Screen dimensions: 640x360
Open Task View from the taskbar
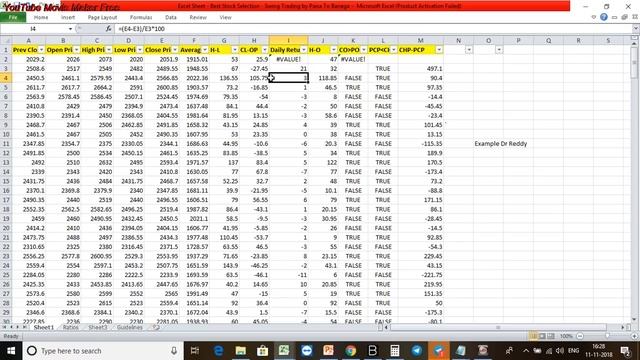(x=195, y=351)
